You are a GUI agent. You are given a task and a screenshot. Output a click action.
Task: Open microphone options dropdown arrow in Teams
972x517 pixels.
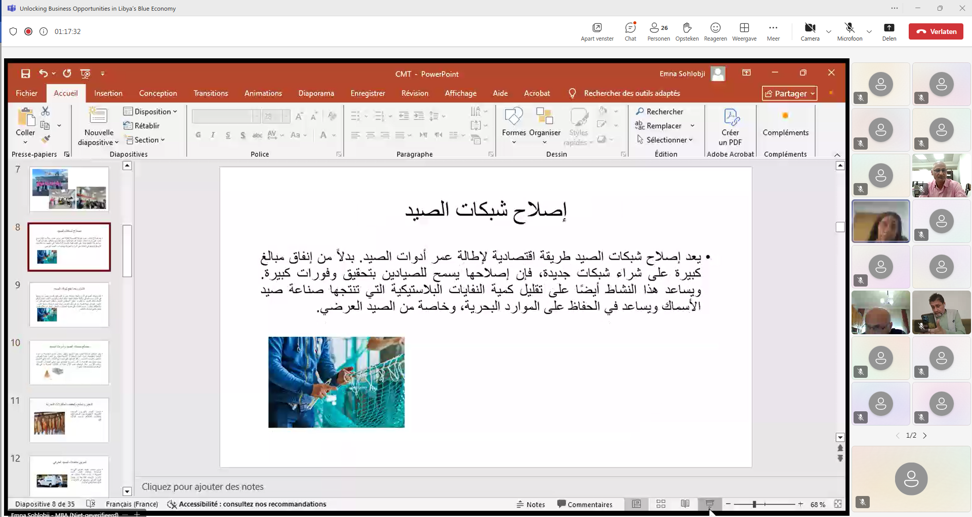(x=869, y=31)
